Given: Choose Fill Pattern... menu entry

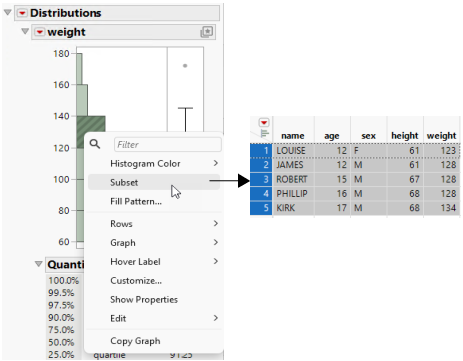Looking at the screenshot, I should (136, 201).
